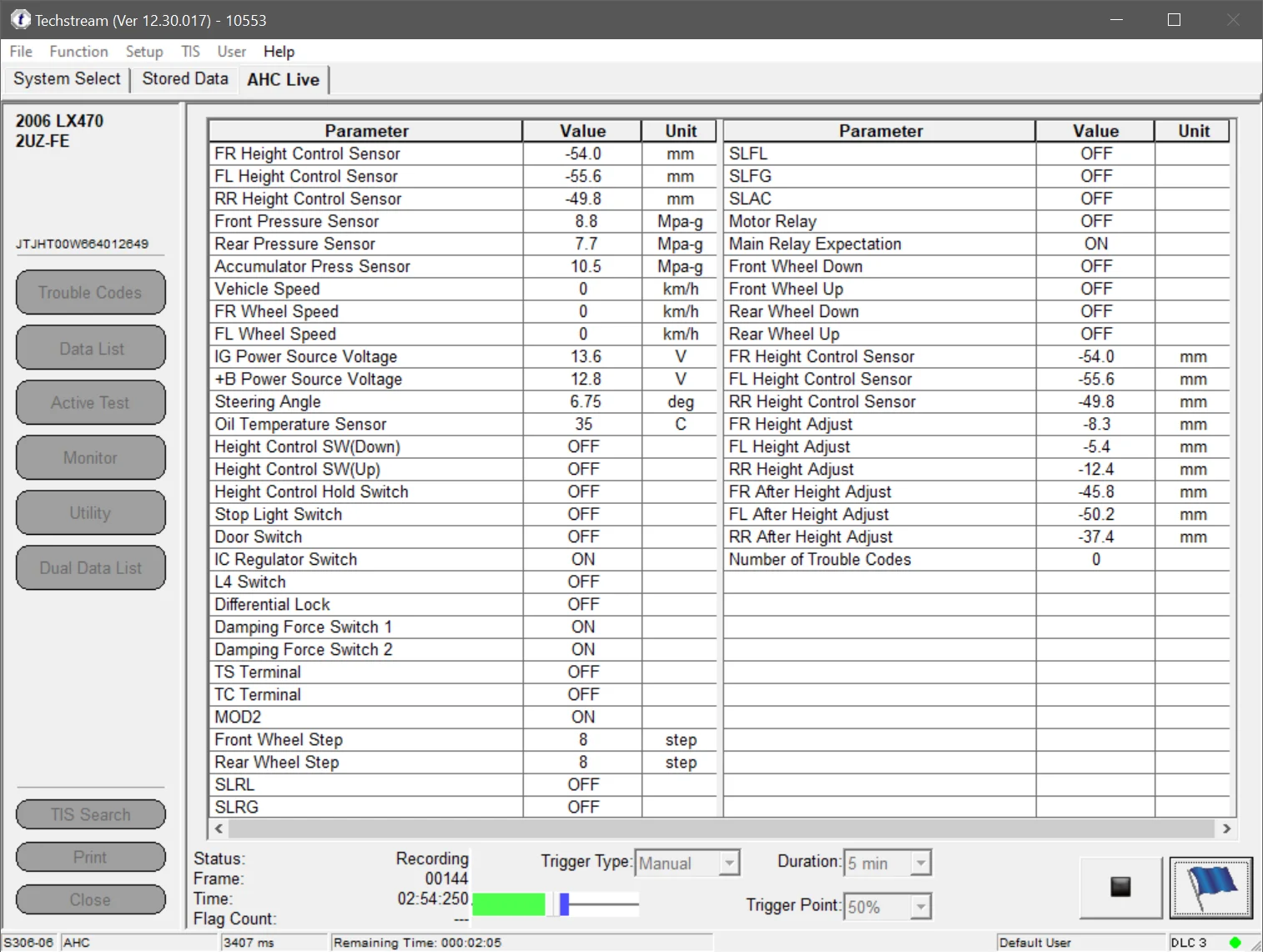This screenshot has height=952, width=1263.
Task: Open the Active Test button
Action: click(x=90, y=403)
